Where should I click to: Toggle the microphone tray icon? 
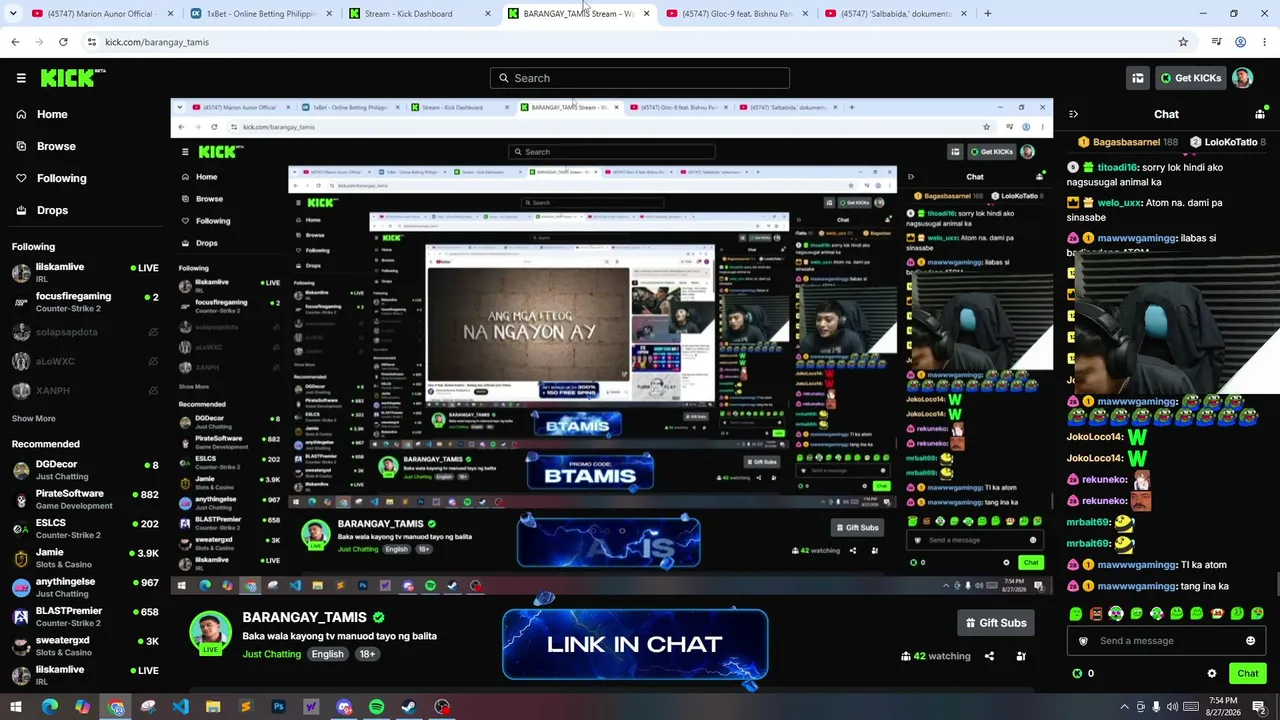click(1156, 707)
